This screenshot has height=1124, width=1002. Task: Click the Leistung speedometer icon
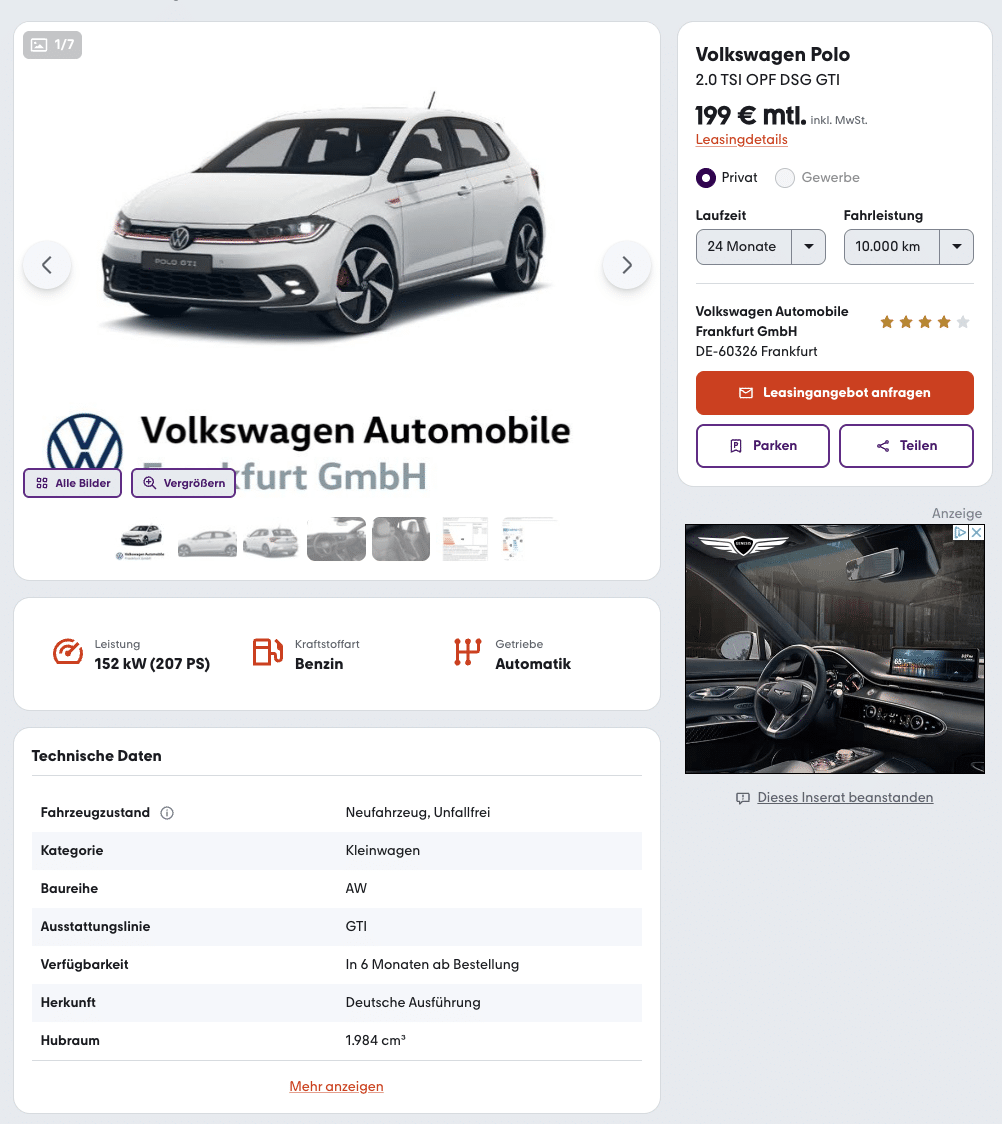coord(68,652)
